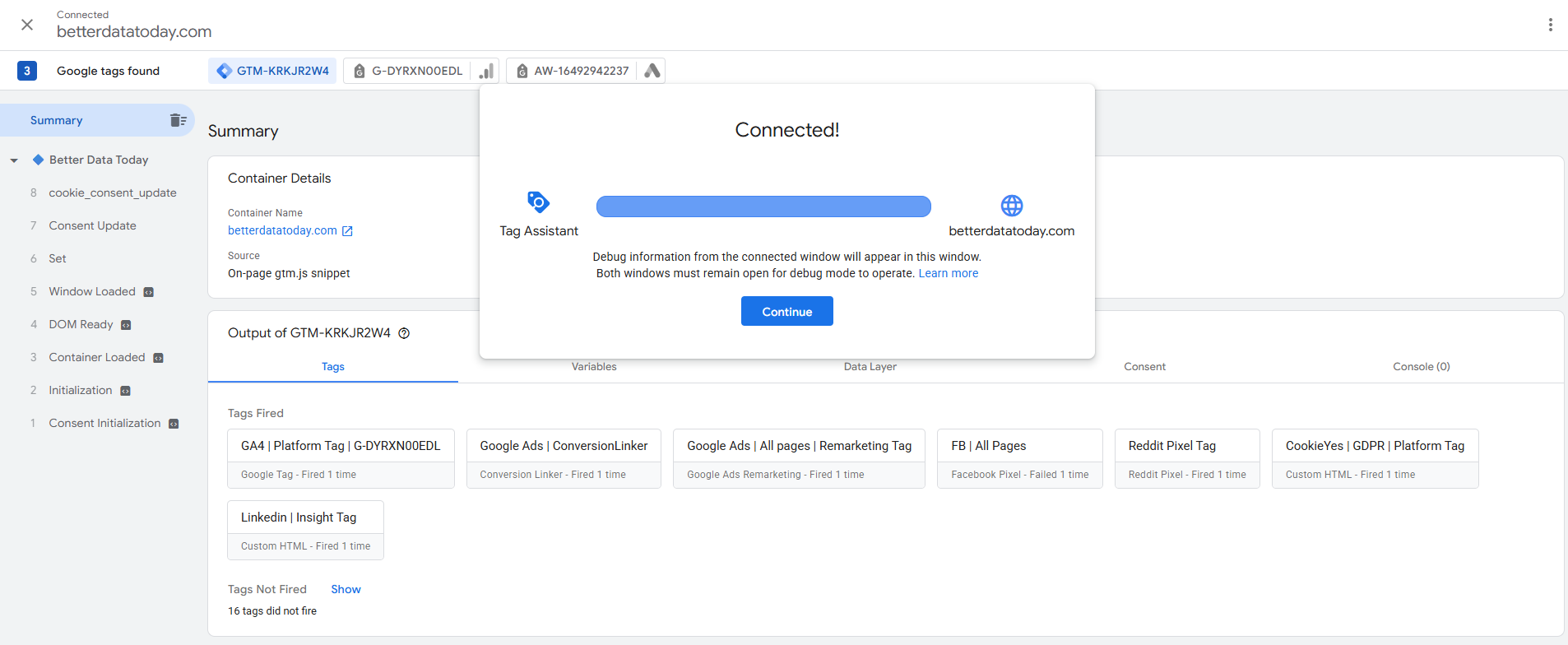Click the clear events icon beside Summary
The image size is (1568, 645).
(178, 120)
